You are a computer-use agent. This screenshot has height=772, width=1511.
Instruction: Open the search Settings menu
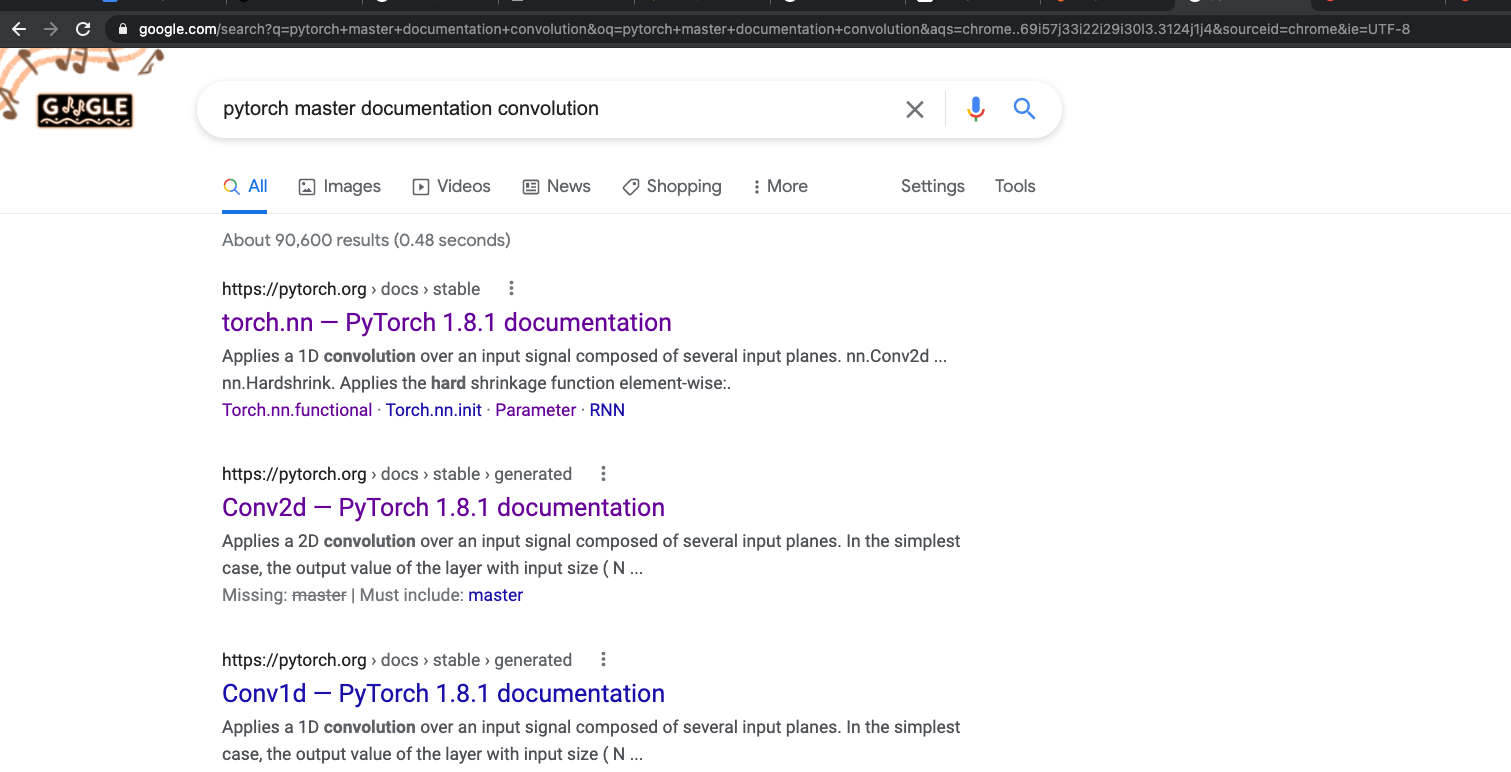coord(931,186)
